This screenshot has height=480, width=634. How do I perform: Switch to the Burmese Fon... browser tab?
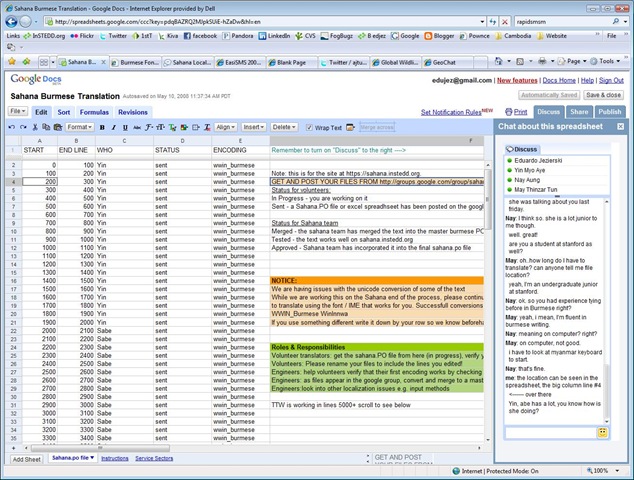coord(135,62)
